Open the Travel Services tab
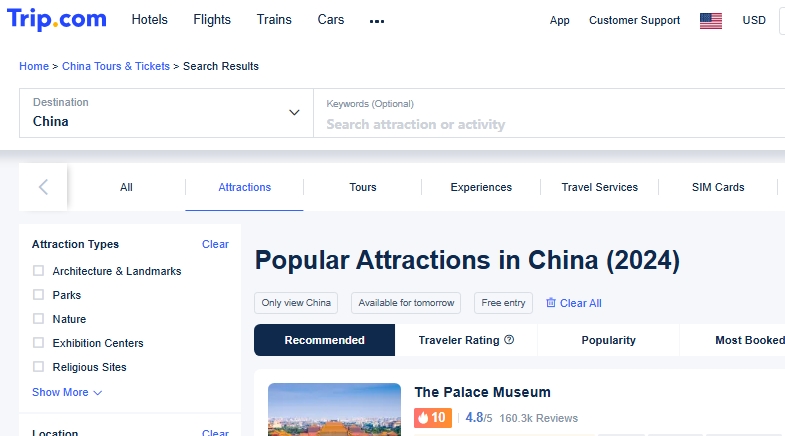The width and height of the screenshot is (785, 436). click(599, 187)
